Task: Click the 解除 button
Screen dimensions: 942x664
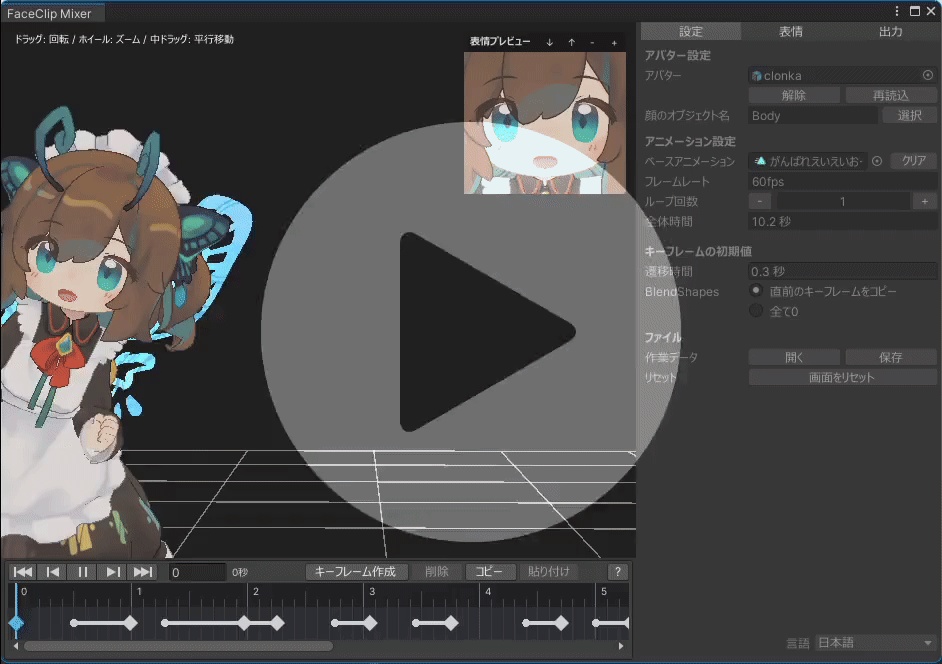Action: pos(794,95)
